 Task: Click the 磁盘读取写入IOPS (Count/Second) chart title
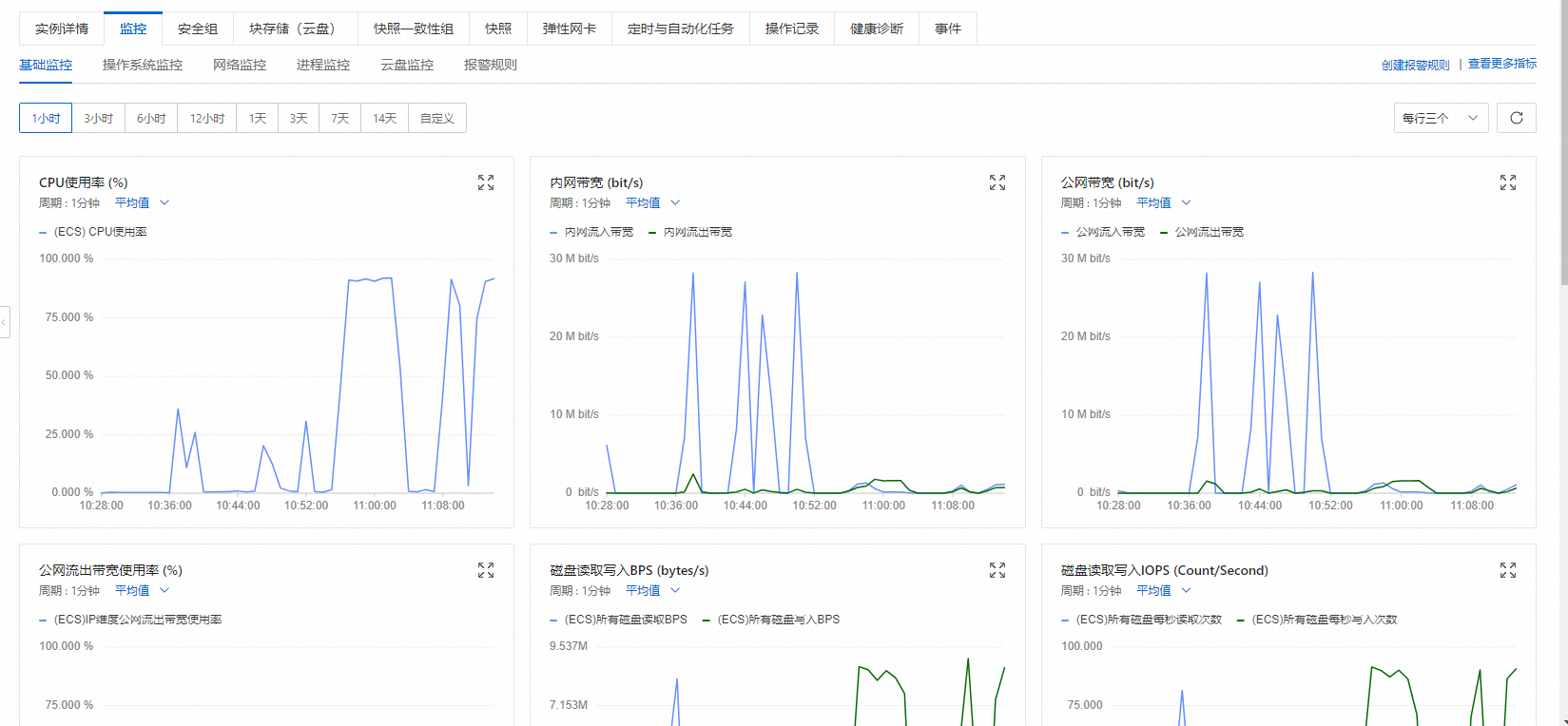tap(1165, 570)
